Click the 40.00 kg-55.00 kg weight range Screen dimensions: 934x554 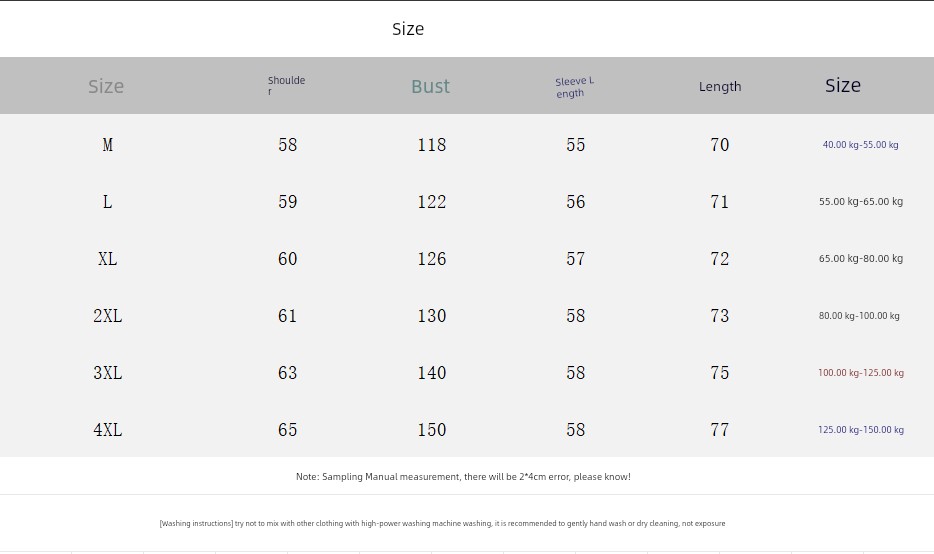[x=860, y=145]
